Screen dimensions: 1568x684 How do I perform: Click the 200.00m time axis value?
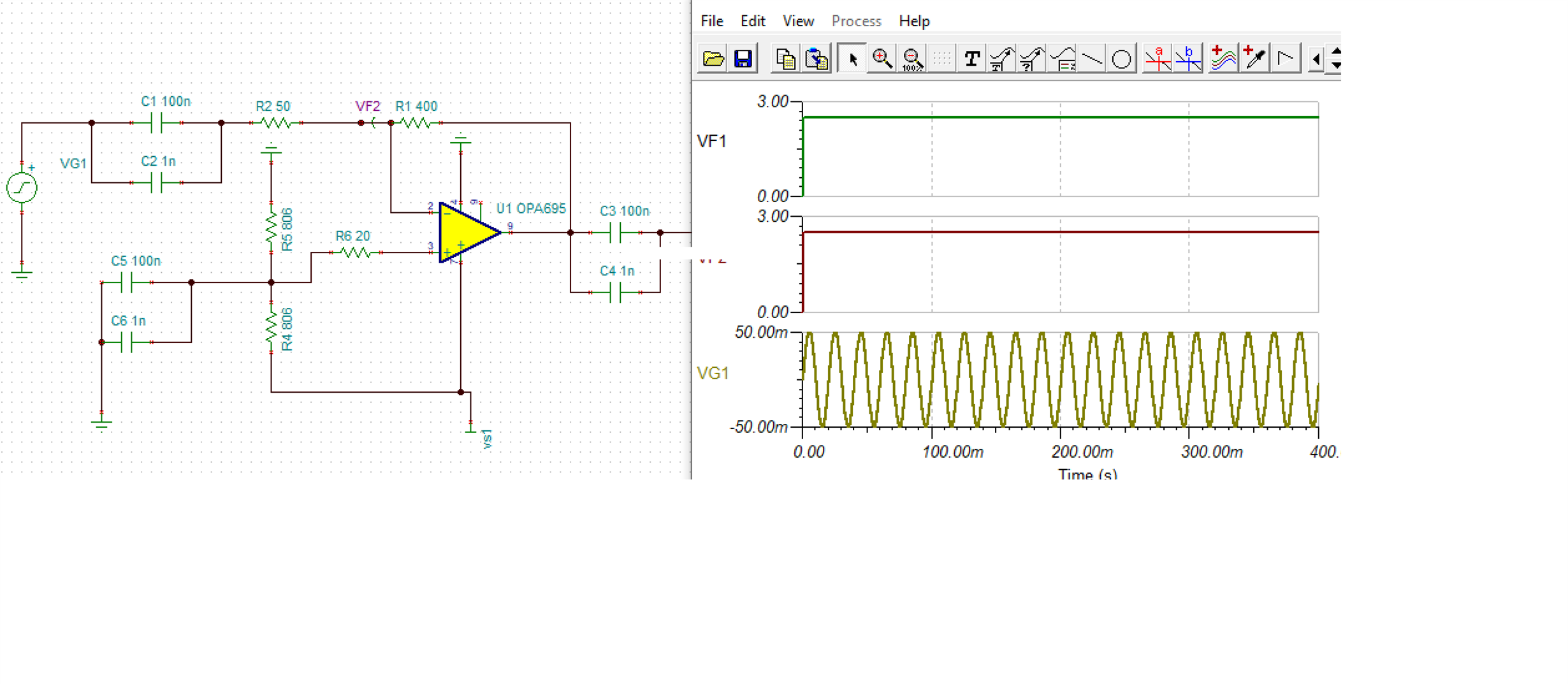point(1082,452)
